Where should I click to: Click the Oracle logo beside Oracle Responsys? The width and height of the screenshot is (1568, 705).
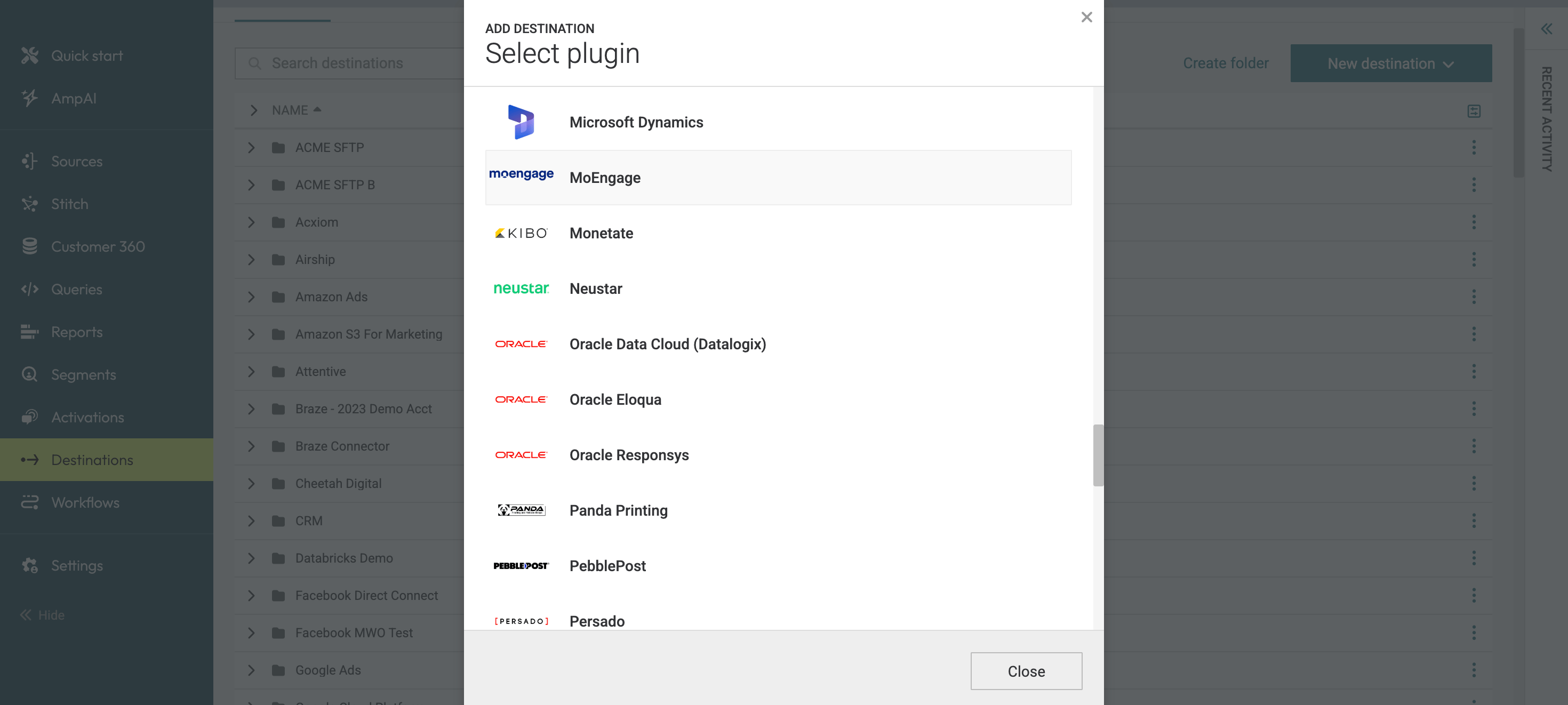[x=521, y=455]
